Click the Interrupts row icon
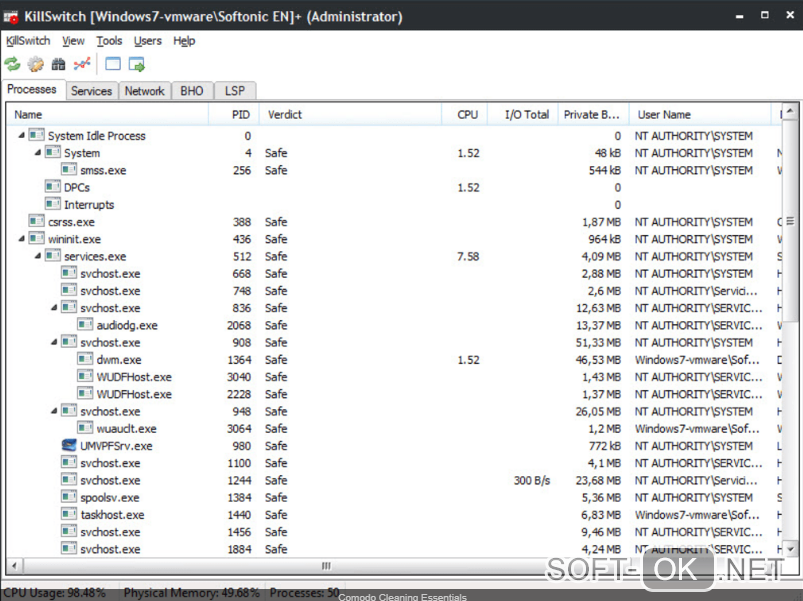This screenshot has height=601, width=803. 53,204
